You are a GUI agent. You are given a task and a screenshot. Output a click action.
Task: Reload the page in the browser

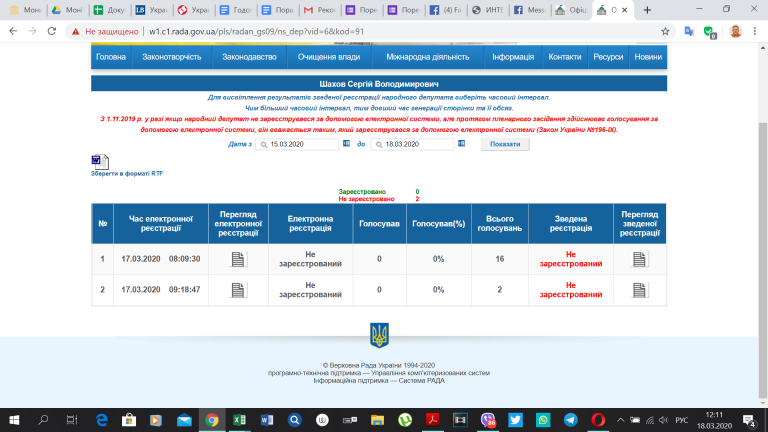[50, 31]
